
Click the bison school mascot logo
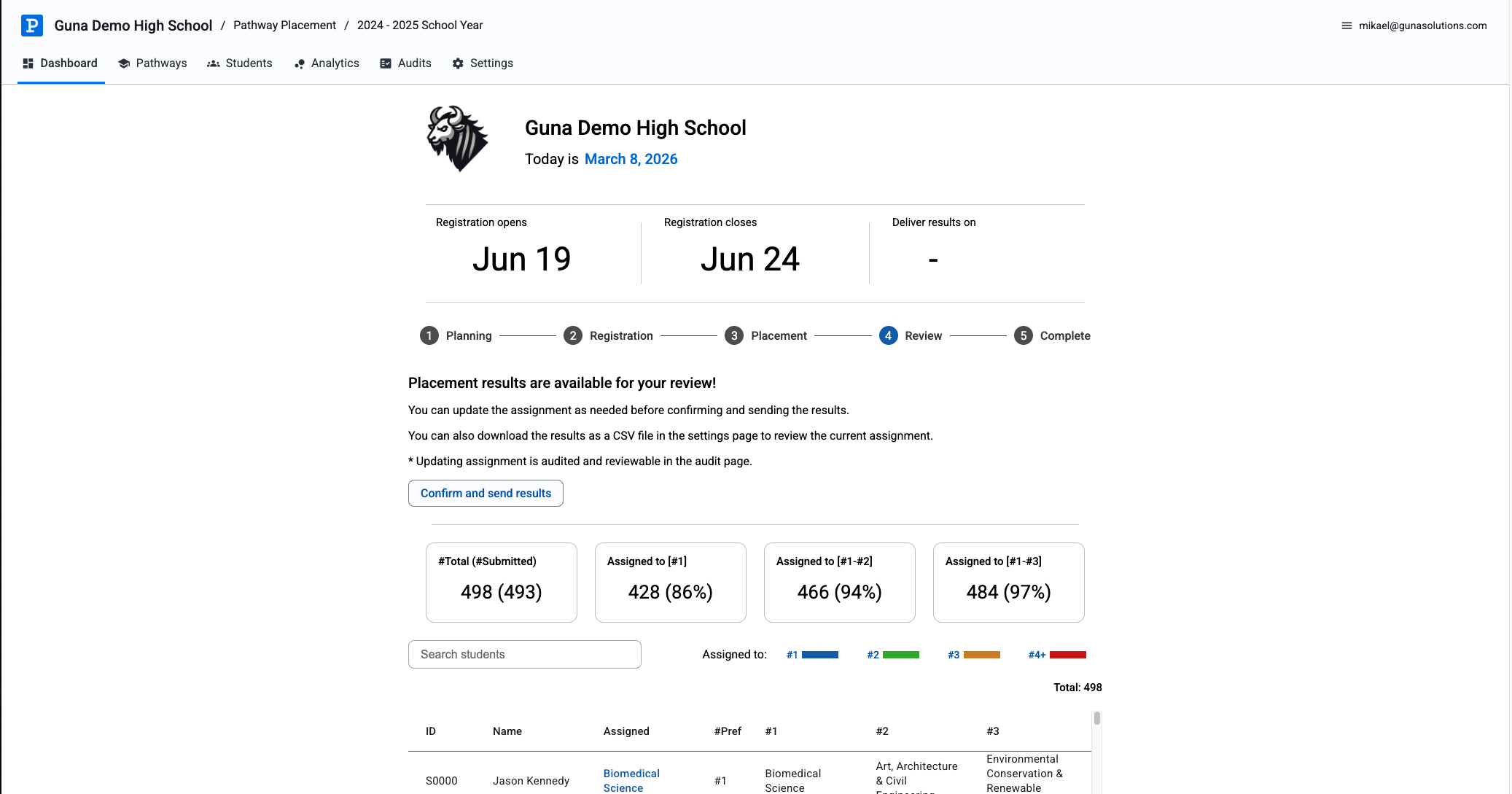[x=457, y=139]
